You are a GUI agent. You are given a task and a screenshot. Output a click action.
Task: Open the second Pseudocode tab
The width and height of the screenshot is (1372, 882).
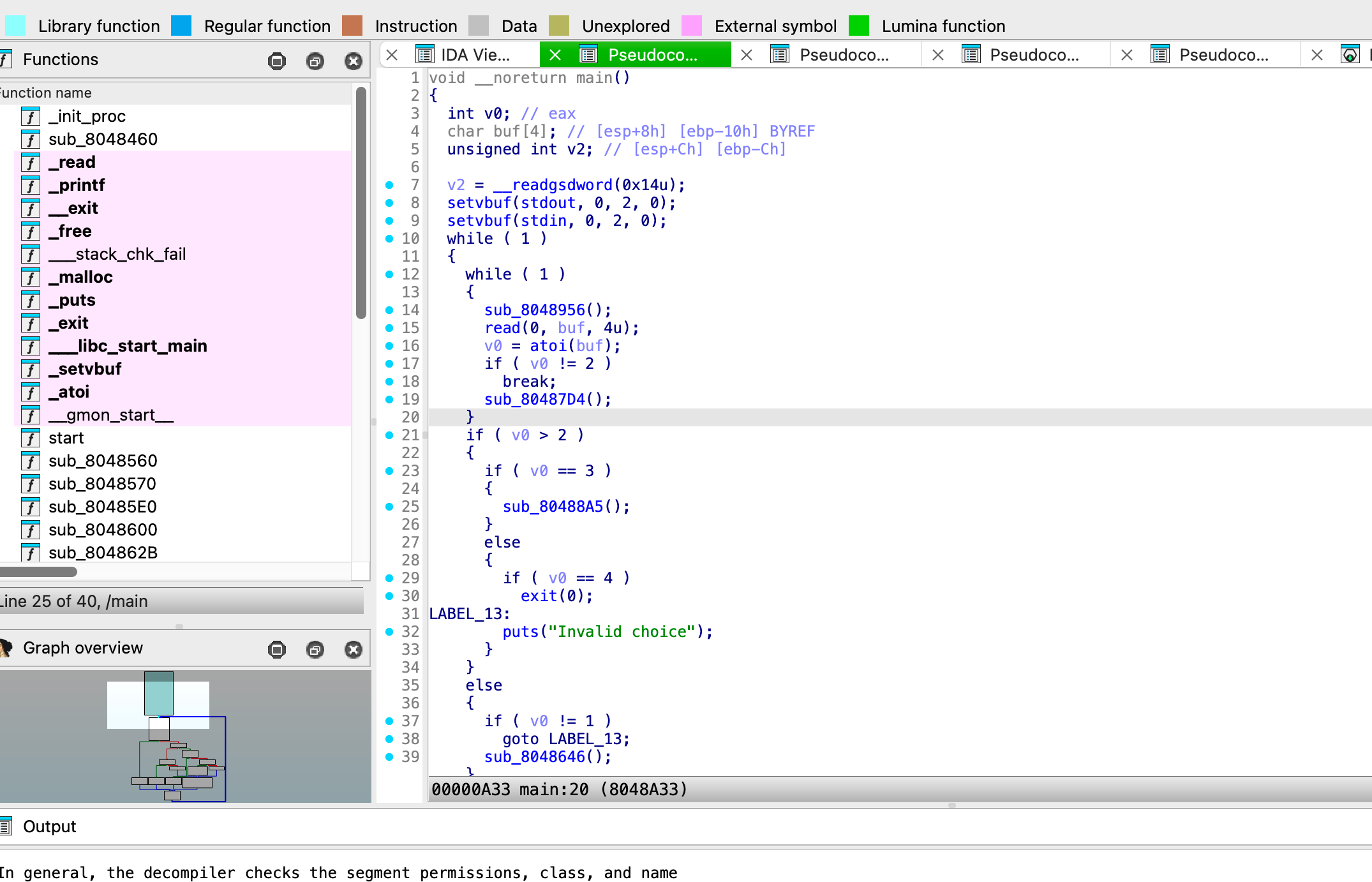[844, 55]
